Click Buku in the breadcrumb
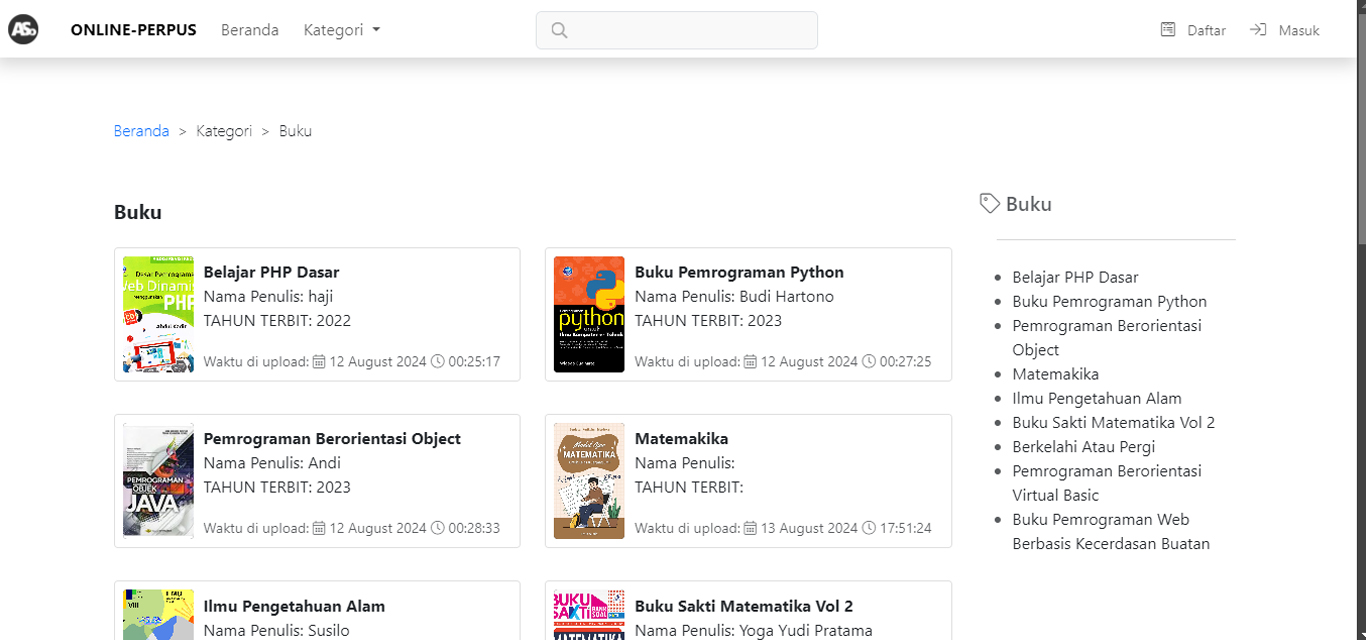Screen dimensions: 1366x640 click(296, 131)
